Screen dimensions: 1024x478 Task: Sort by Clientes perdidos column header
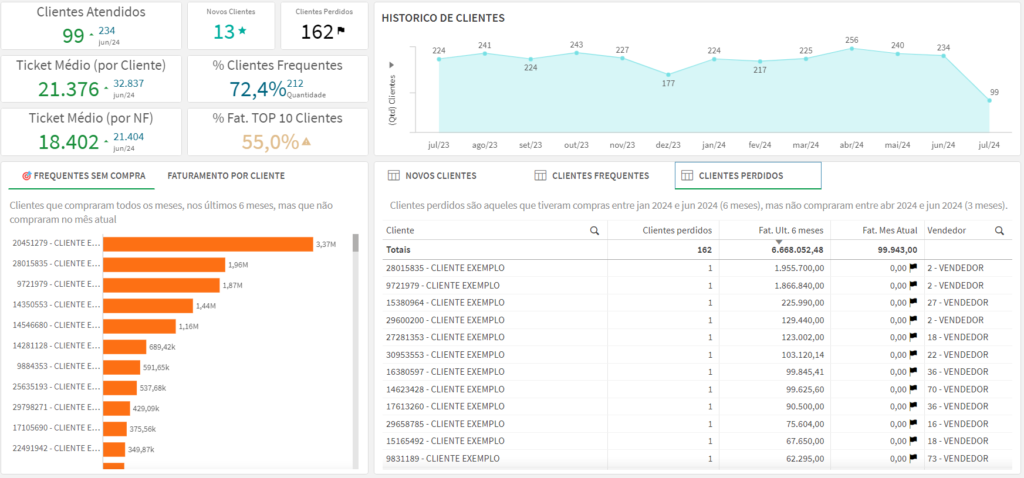[x=676, y=230]
